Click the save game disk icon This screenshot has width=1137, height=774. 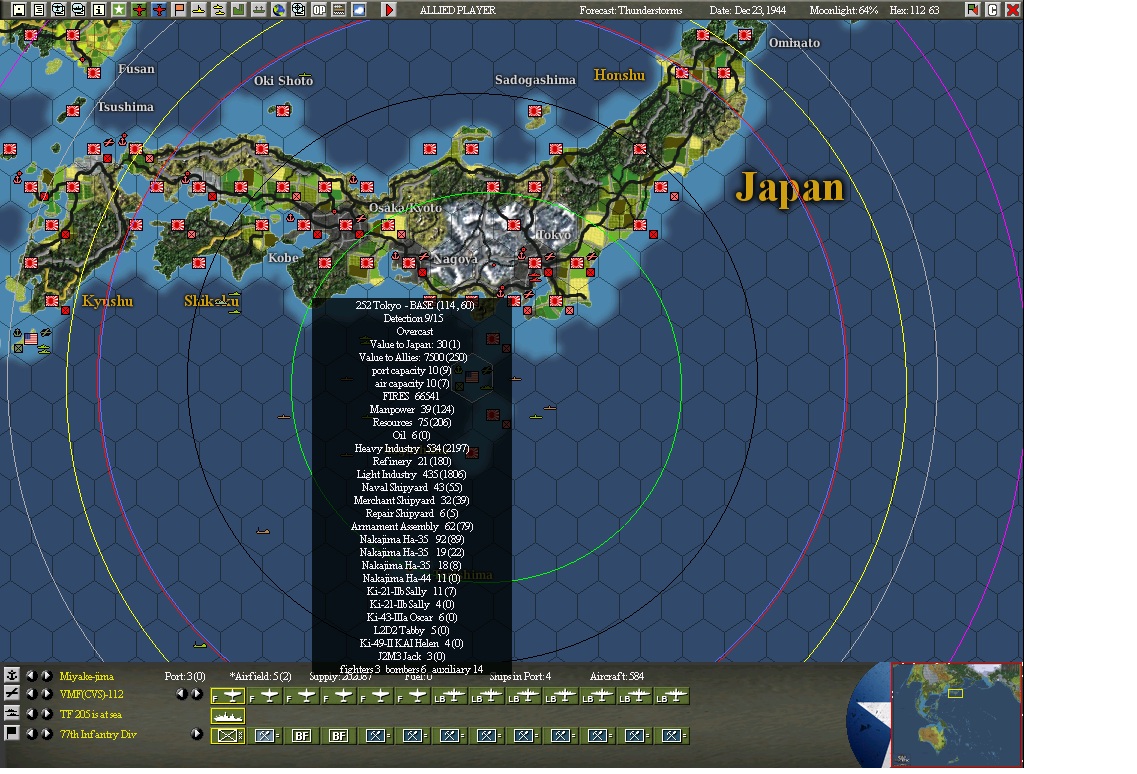(x=19, y=9)
